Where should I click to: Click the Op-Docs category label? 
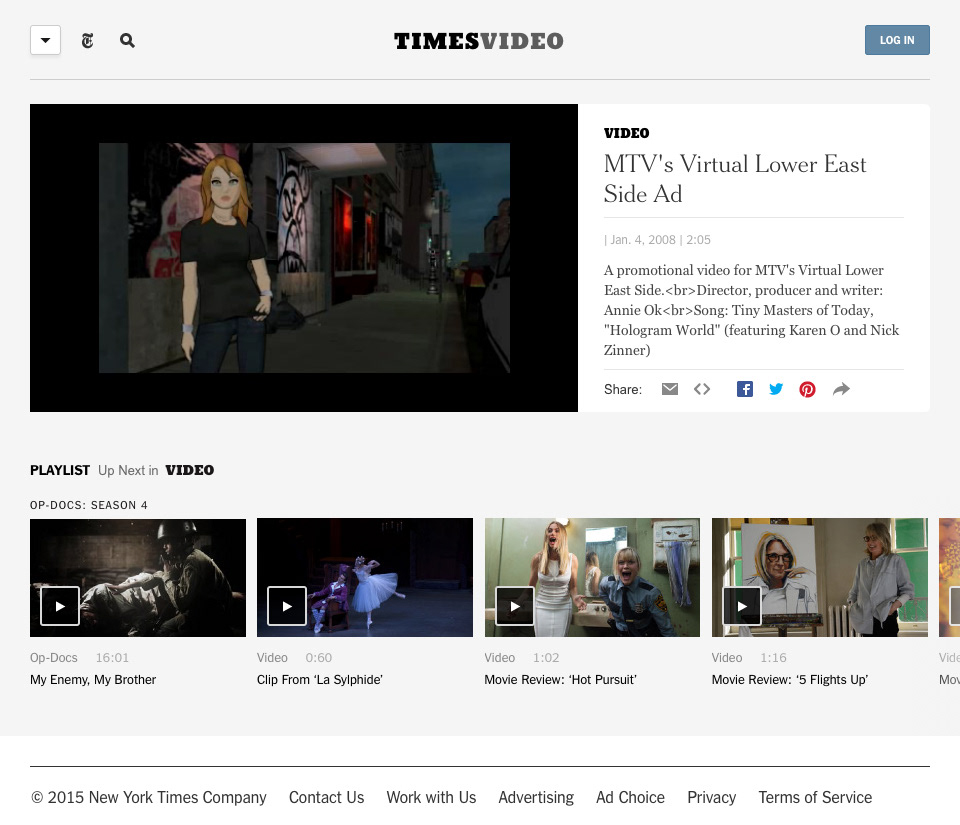[54, 658]
